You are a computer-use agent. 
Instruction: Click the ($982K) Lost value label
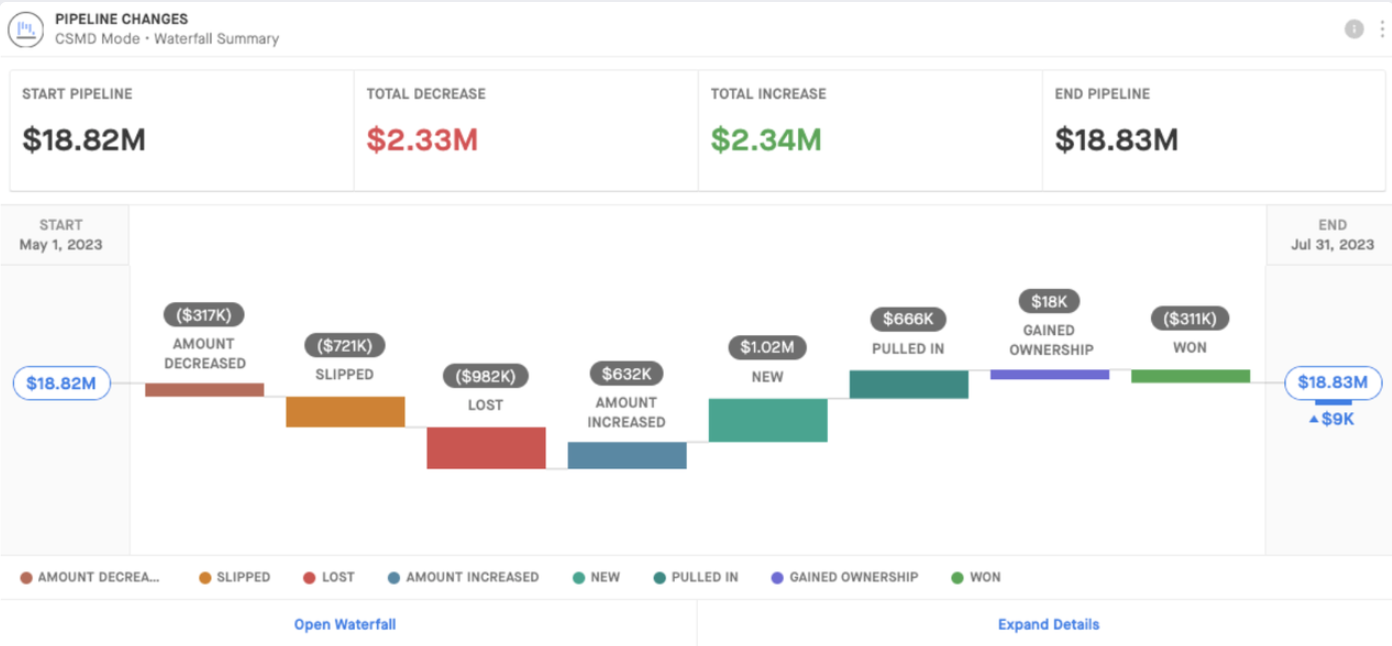coord(486,377)
